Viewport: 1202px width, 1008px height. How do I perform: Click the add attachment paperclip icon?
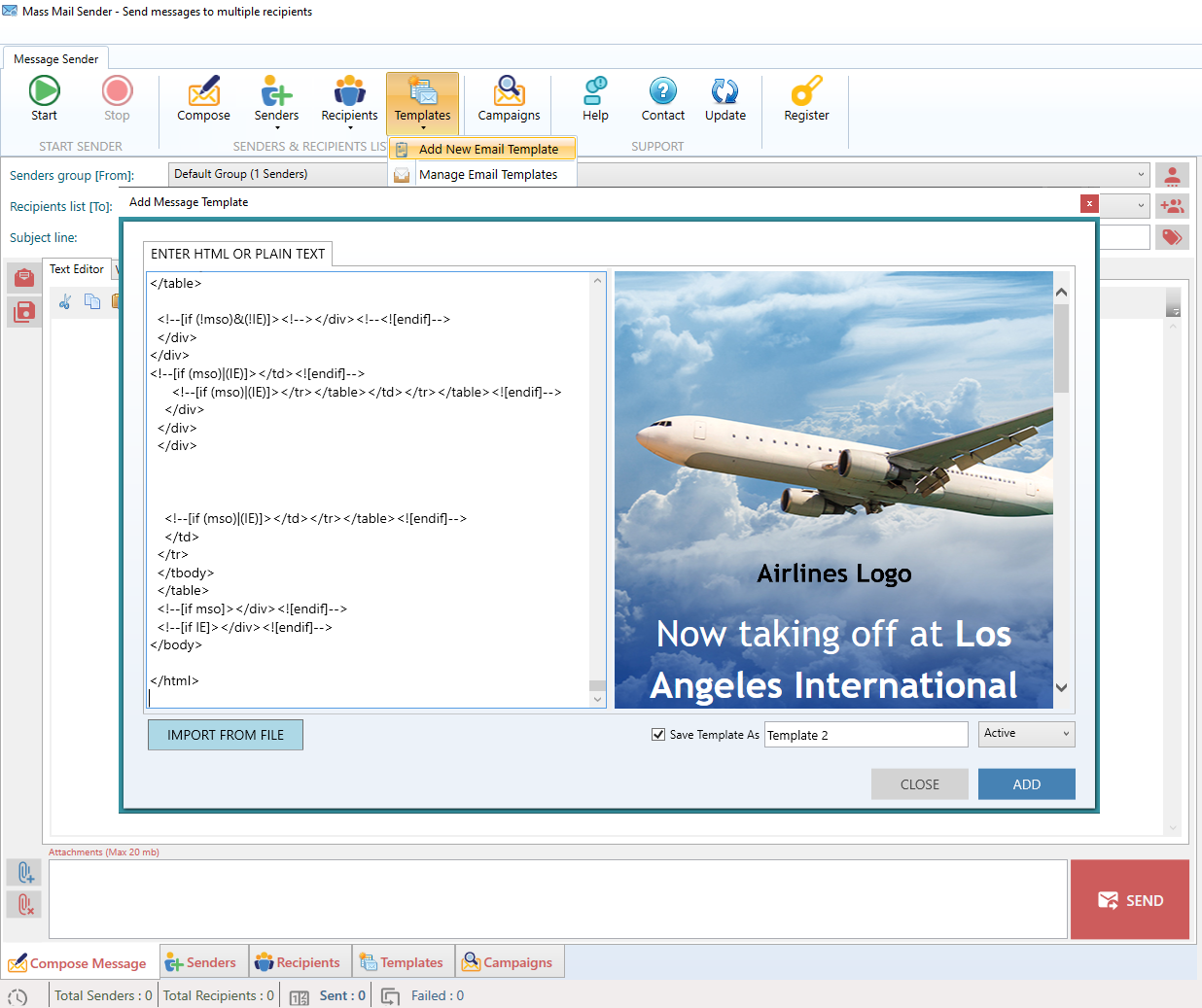(24, 872)
